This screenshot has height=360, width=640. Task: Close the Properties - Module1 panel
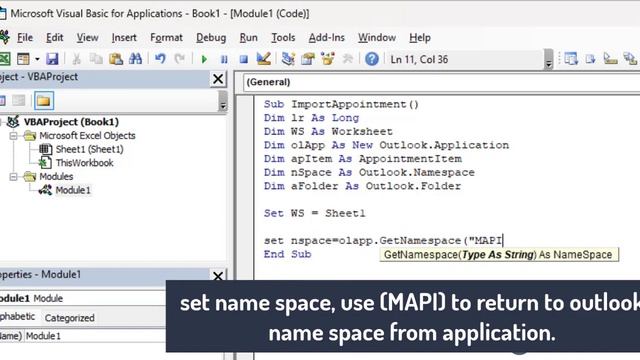(x=218, y=276)
